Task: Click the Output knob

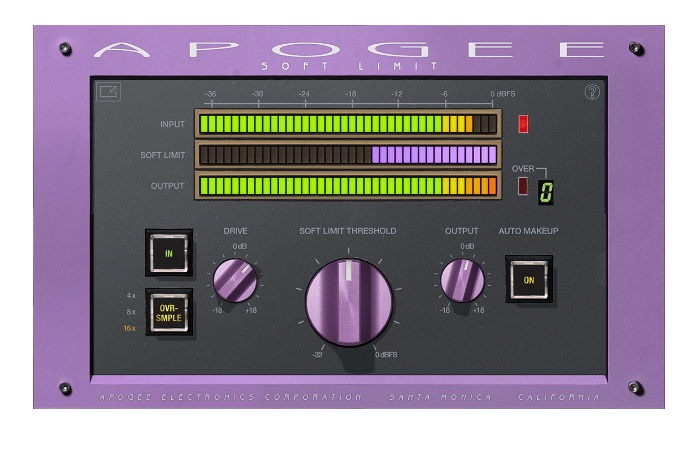Action: 462,281
